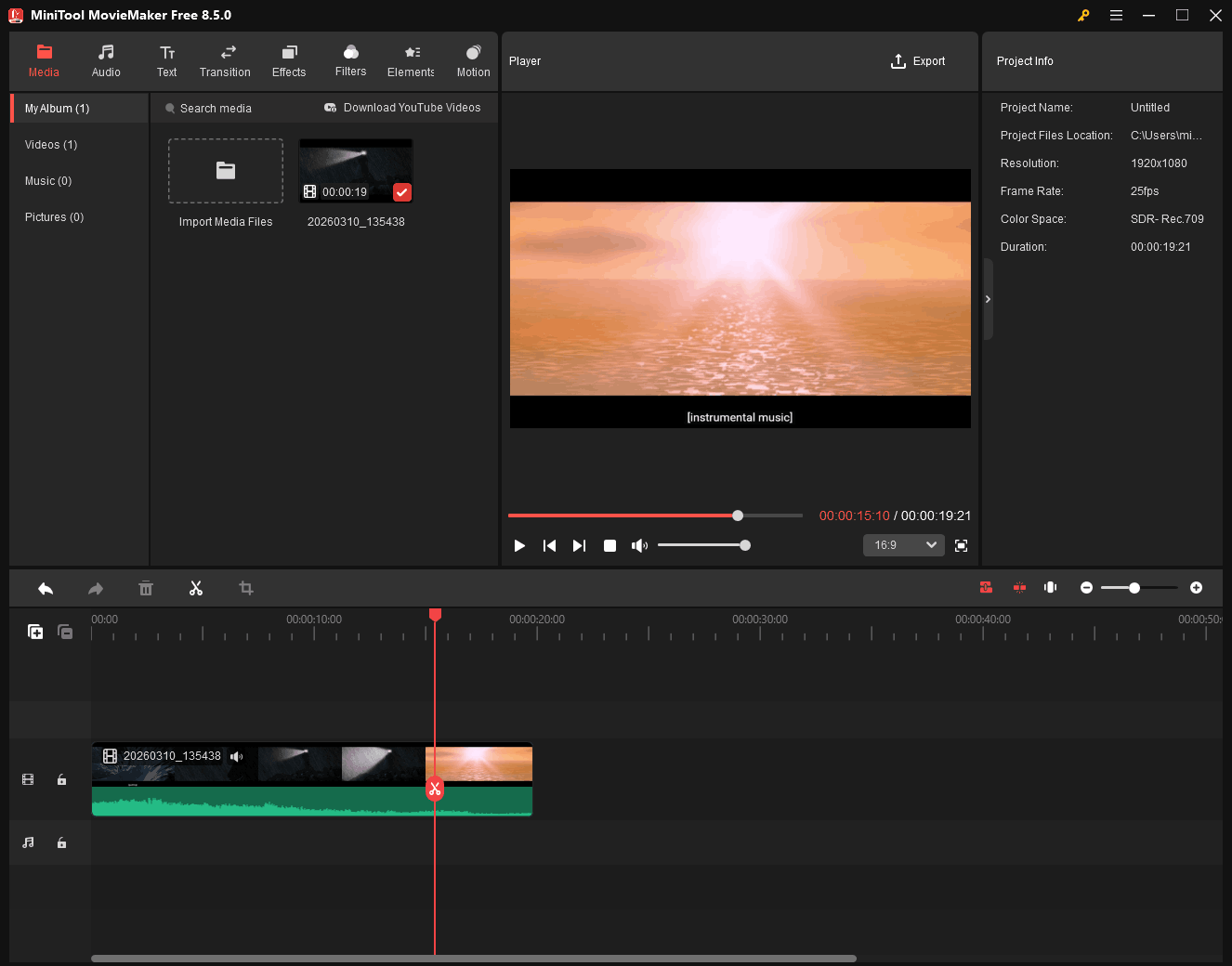Screen dimensions: 1232x966
Task: Open the Music (0) category
Action: click(47, 180)
